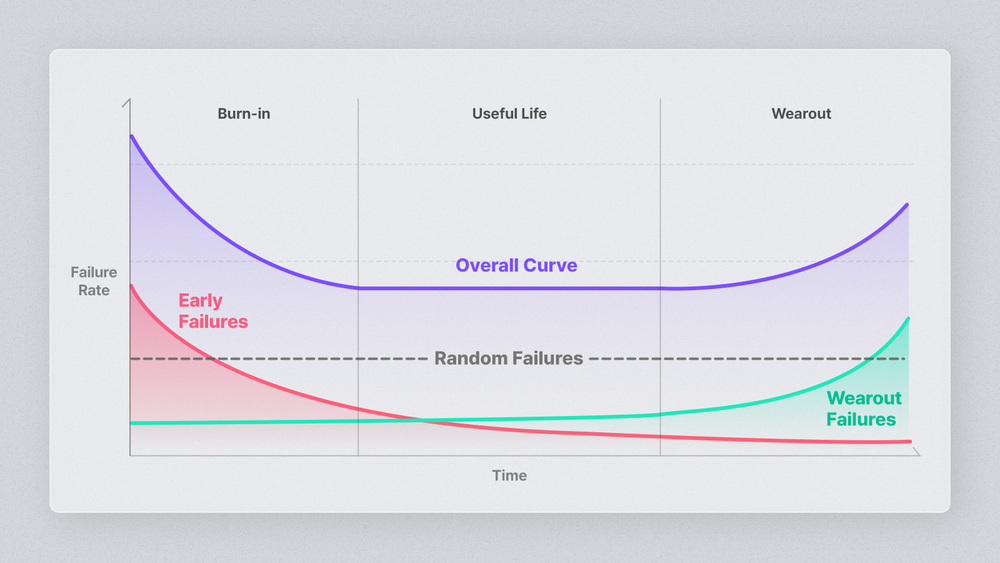Click the green curve's rising end at right

[908, 319]
